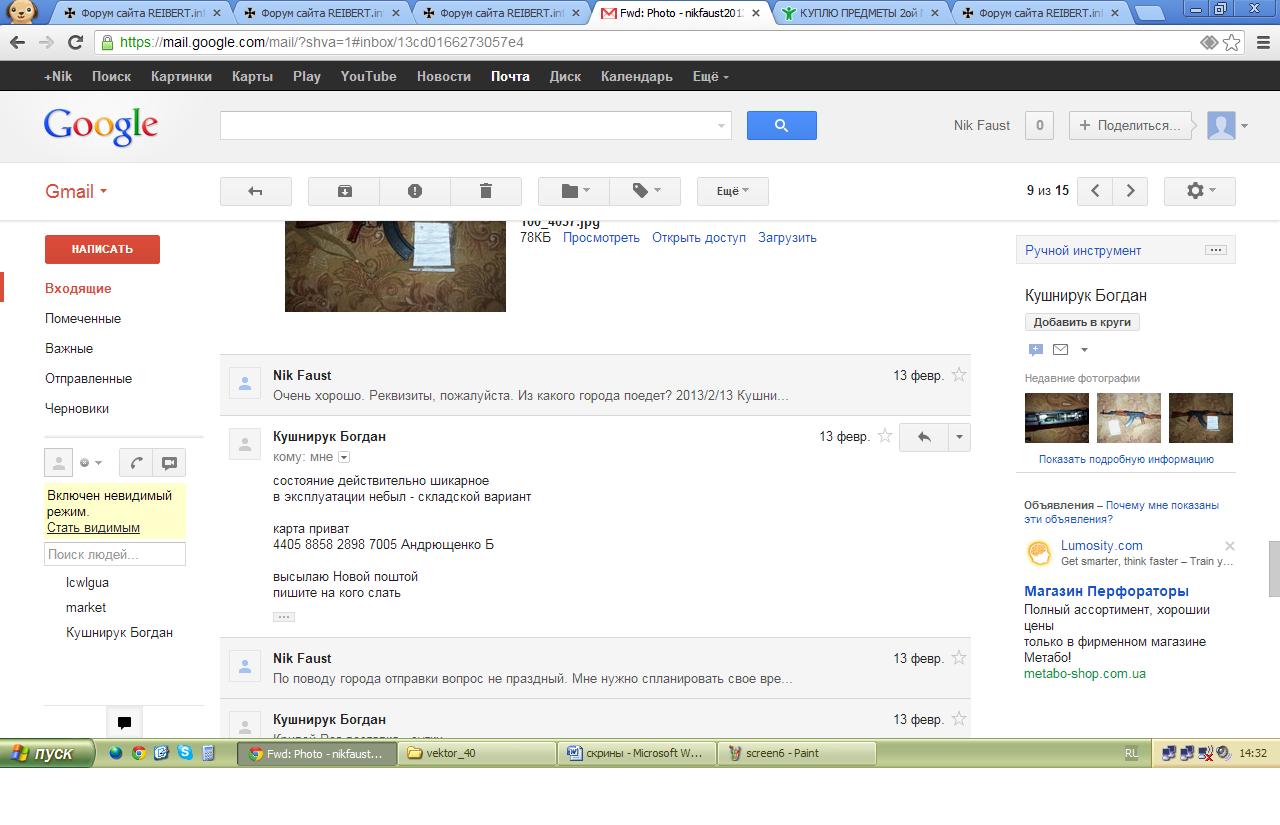
Task: Open the Move to folder button
Action: pyautogui.click(x=574, y=191)
